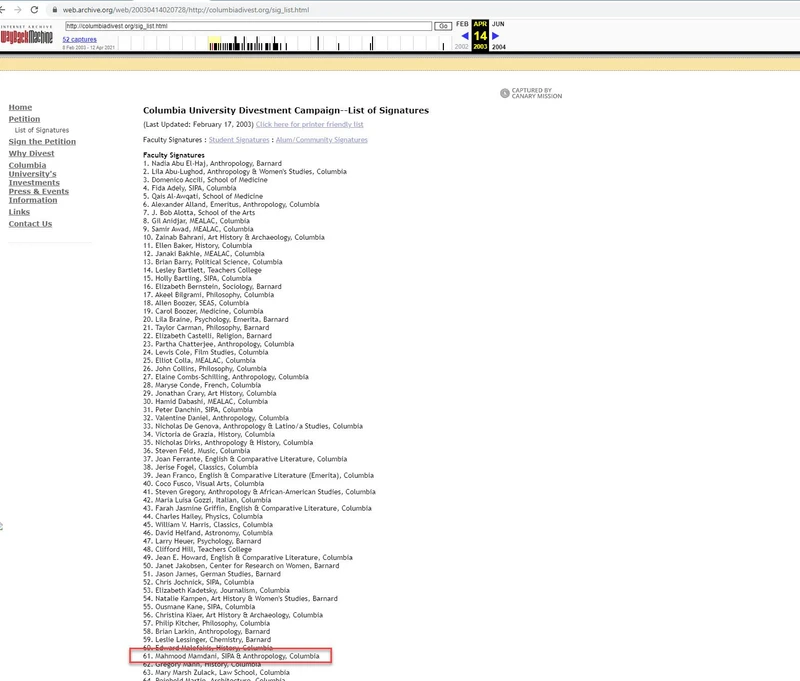Click signature '20. Lila Braine, Psychology, Emerita'
Viewport: 800px width, 681px height.
215,319
